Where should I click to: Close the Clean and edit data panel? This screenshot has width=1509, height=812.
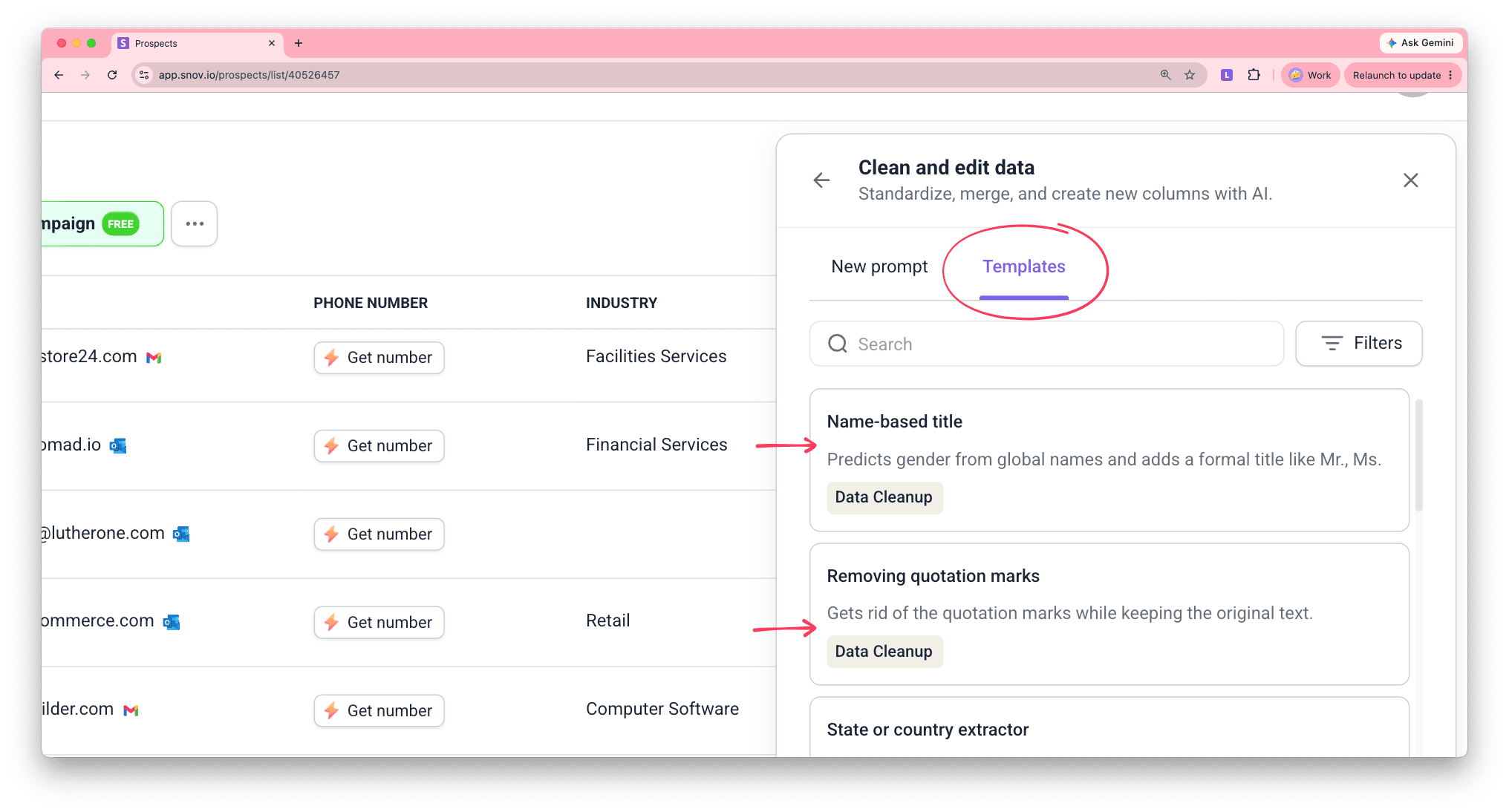[x=1410, y=180]
